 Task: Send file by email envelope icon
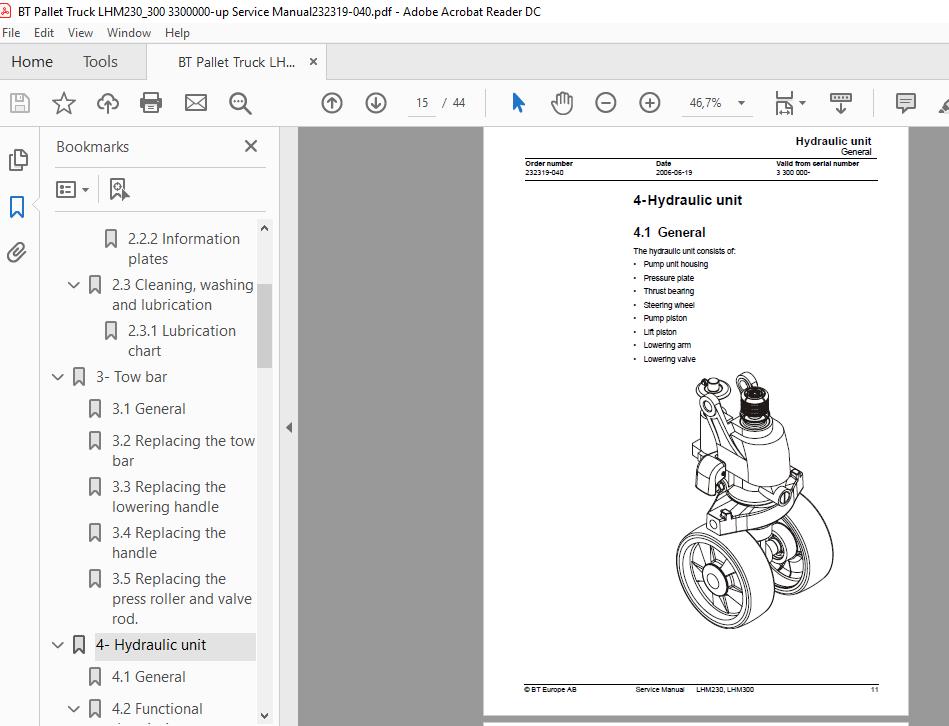(195, 103)
